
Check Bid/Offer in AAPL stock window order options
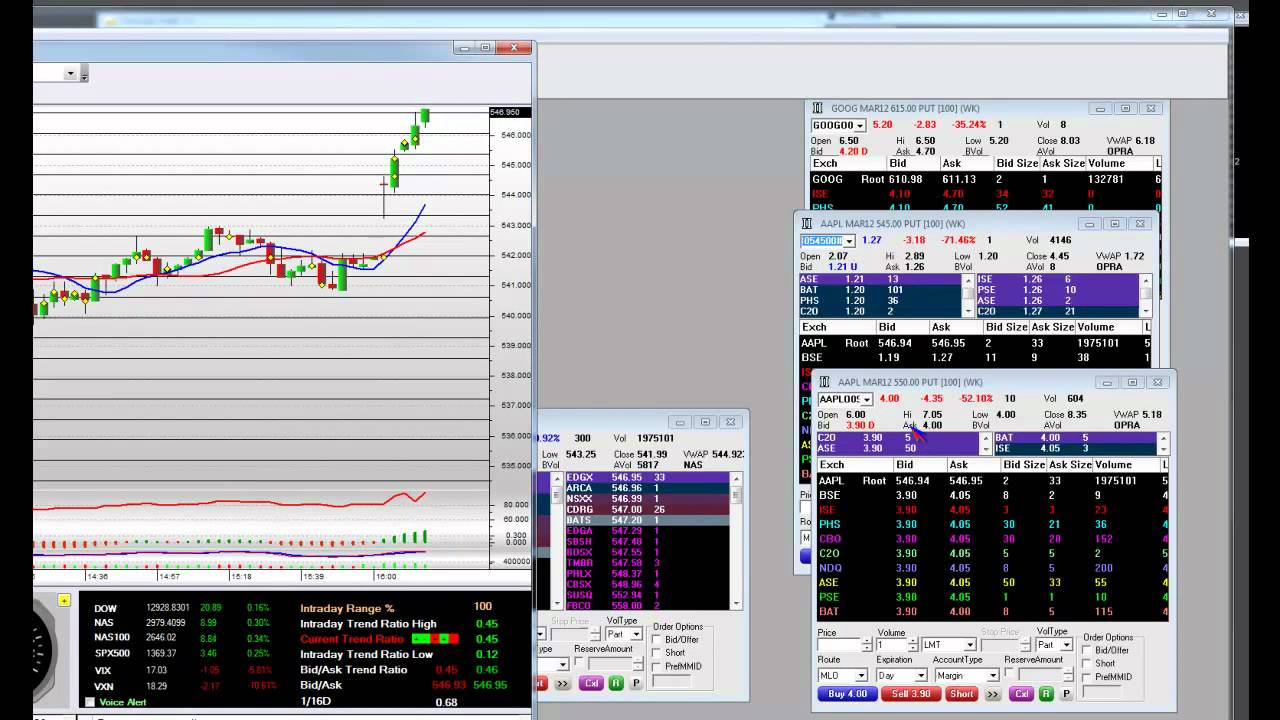[x=657, y=639]
